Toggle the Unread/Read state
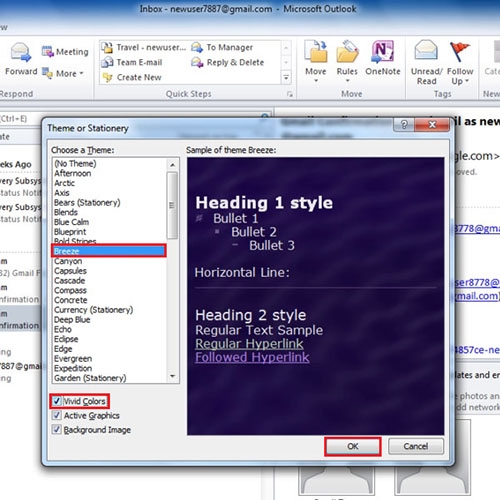This screenshot has height=500, width=500. tap(426, 63)
